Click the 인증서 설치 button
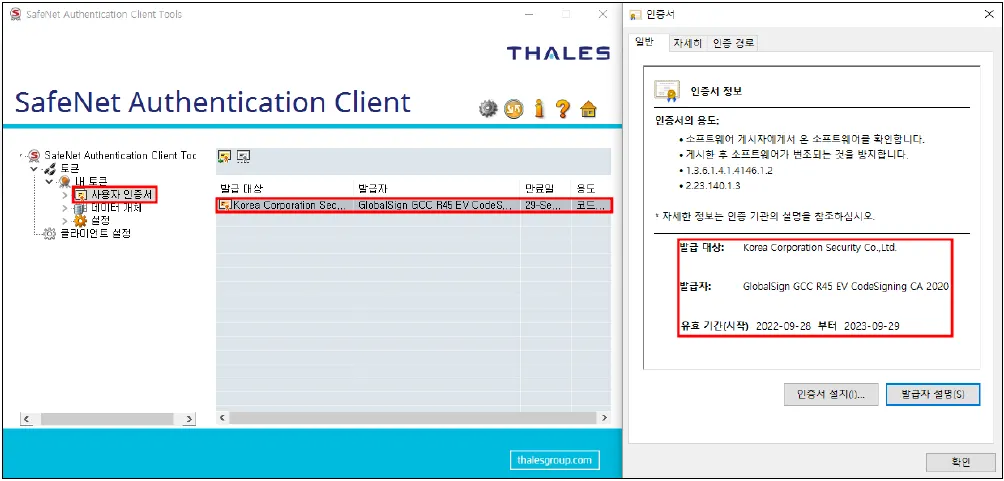The width and height of the screenshot is (1004, 481). (830, 395)
